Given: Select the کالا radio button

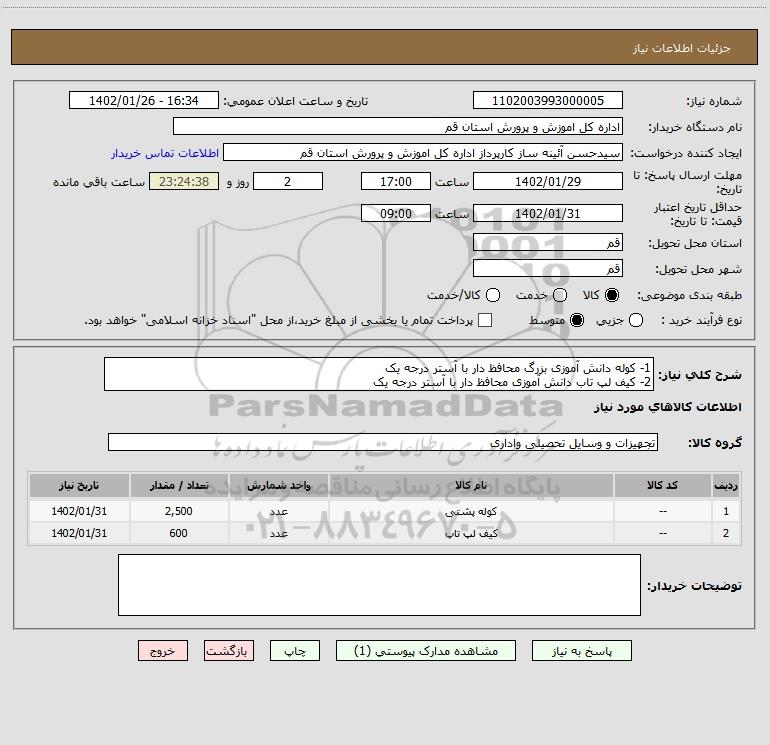Looking at the screenshot, I should click(612, 295).
